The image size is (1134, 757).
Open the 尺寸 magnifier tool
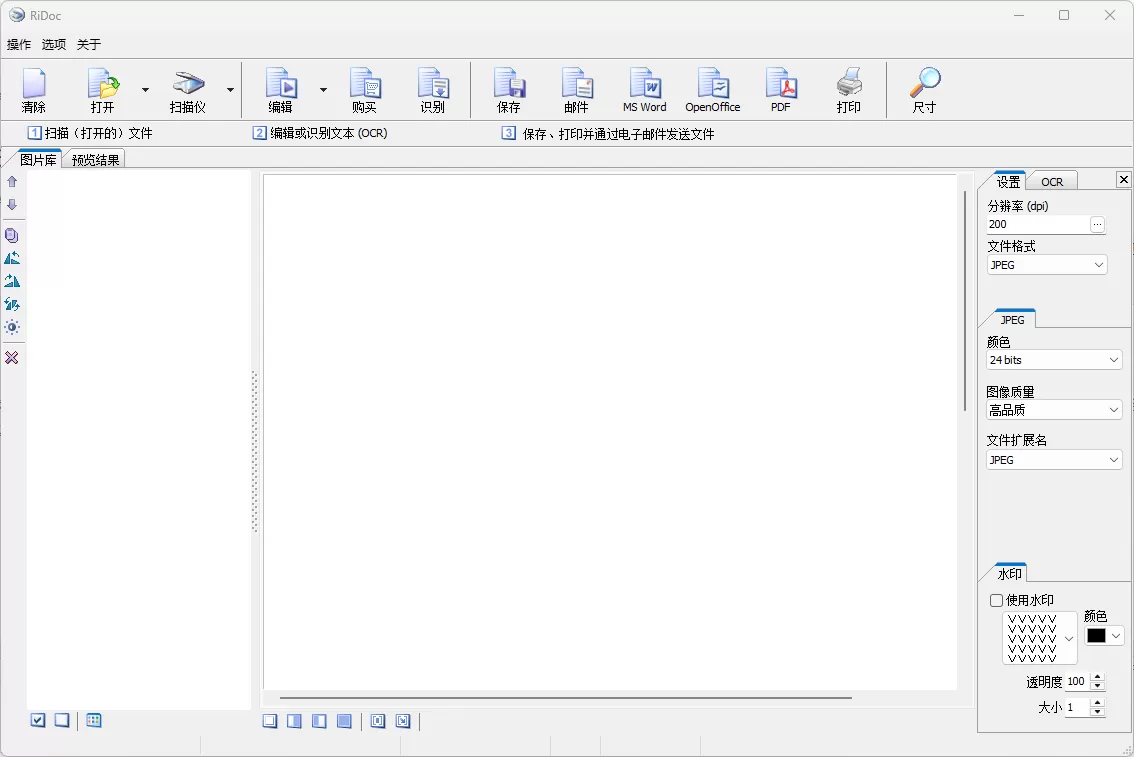(923, 88)
